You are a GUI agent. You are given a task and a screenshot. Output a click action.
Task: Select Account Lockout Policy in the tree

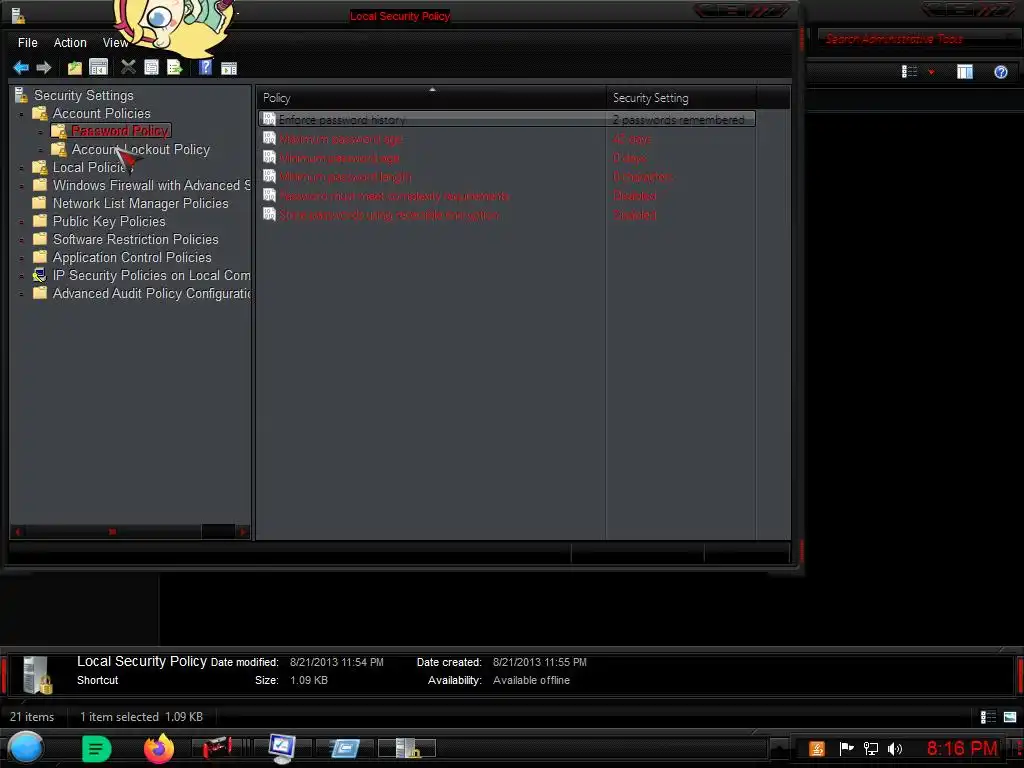click(x=140, y=150)
